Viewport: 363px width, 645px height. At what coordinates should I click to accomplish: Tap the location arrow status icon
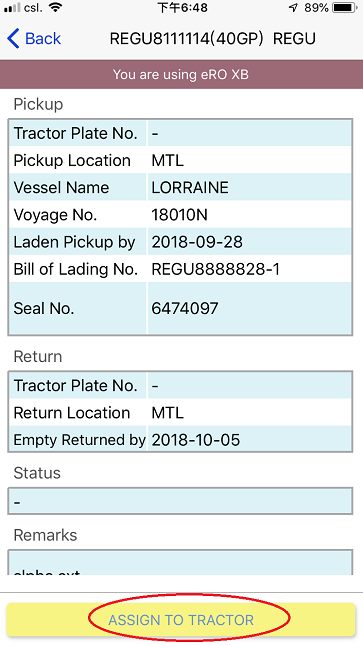tap(293, 8)
